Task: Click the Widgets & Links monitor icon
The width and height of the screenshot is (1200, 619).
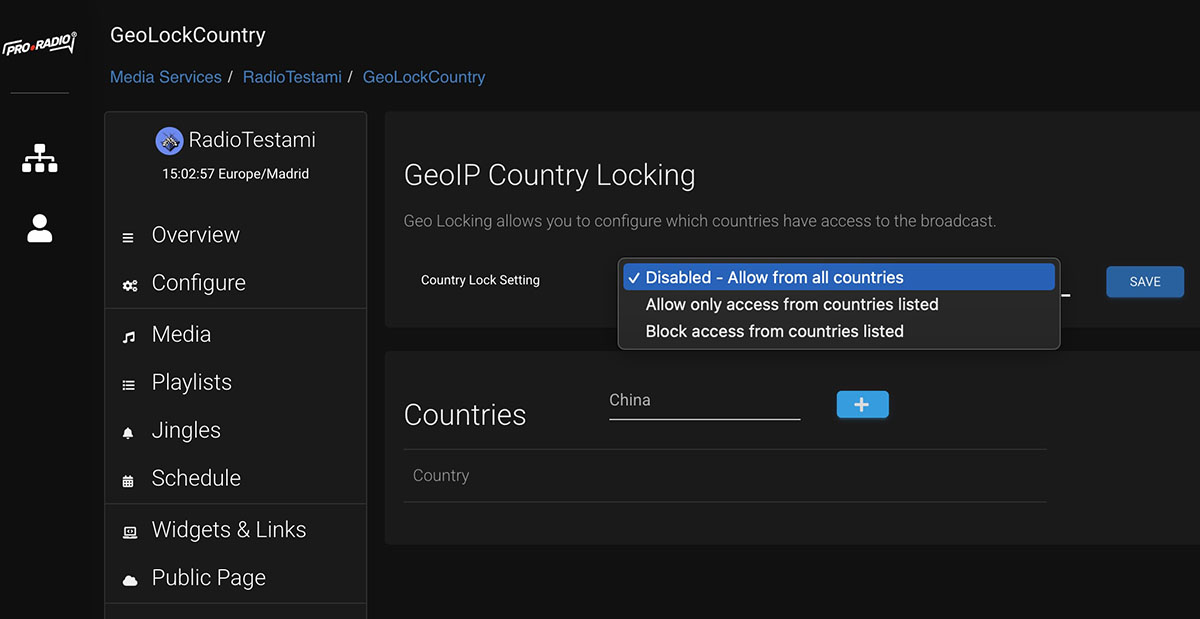Action: [129, 531]
